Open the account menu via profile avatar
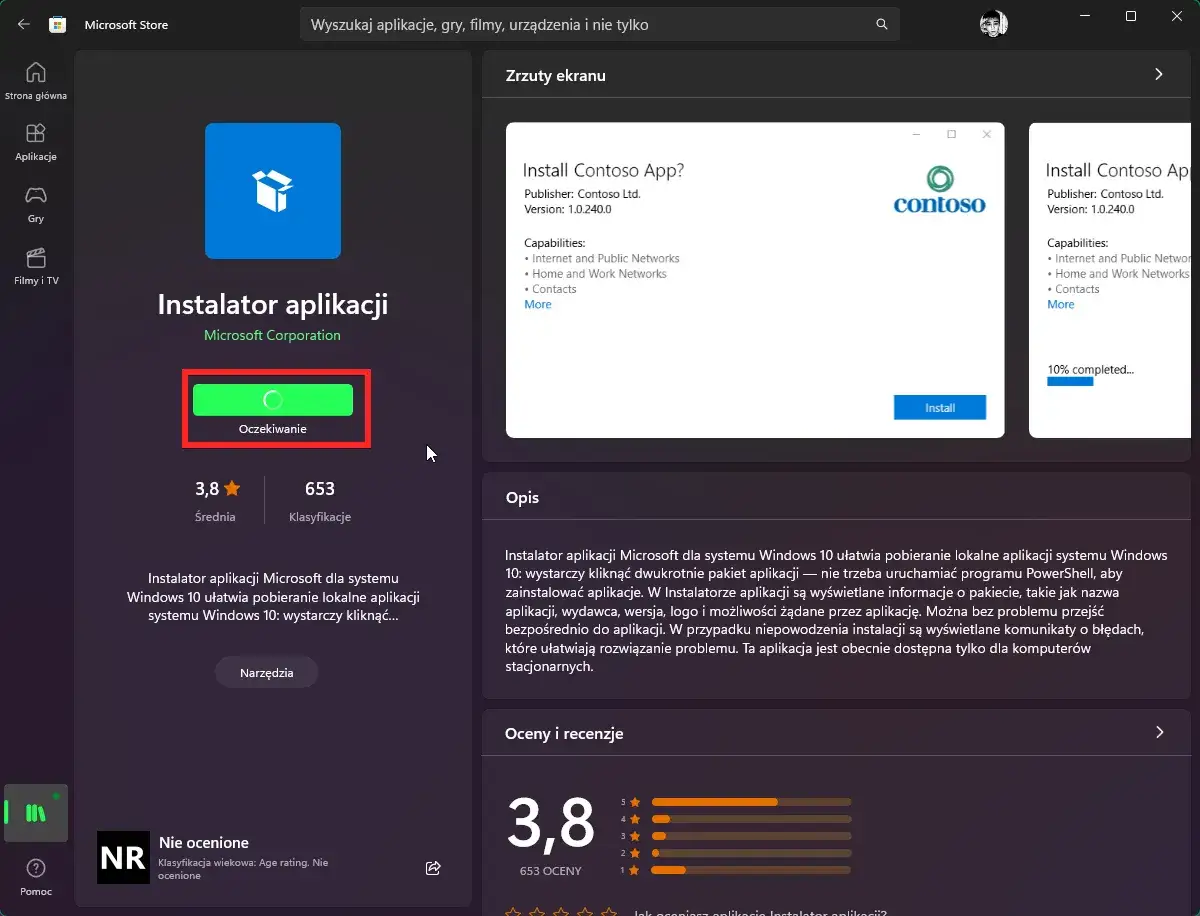The width and height of the screenshot is (1200, 916). pyautogui.click(x=992, y=22)
